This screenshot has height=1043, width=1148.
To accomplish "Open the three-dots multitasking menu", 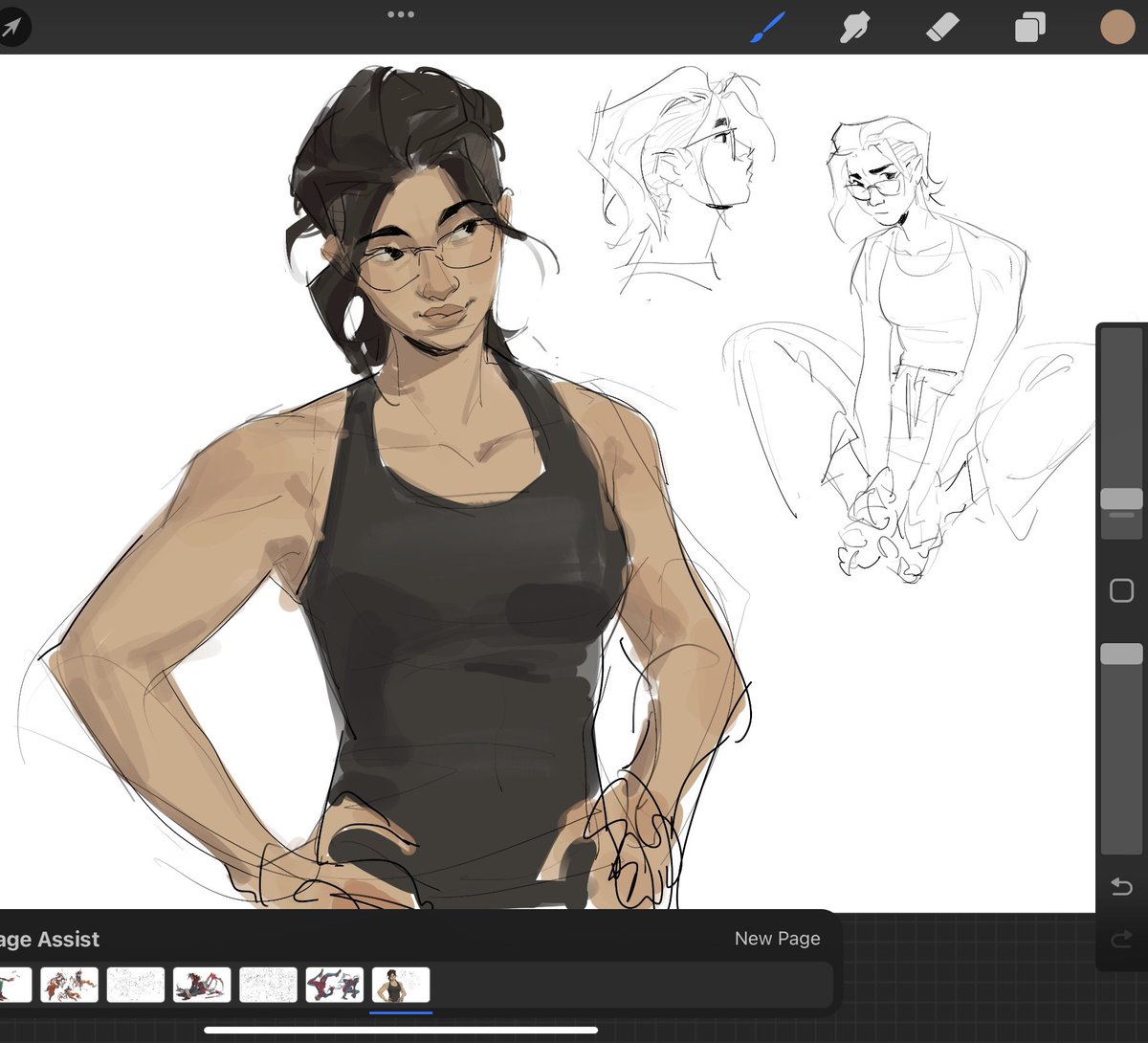I will click(401, 14).
